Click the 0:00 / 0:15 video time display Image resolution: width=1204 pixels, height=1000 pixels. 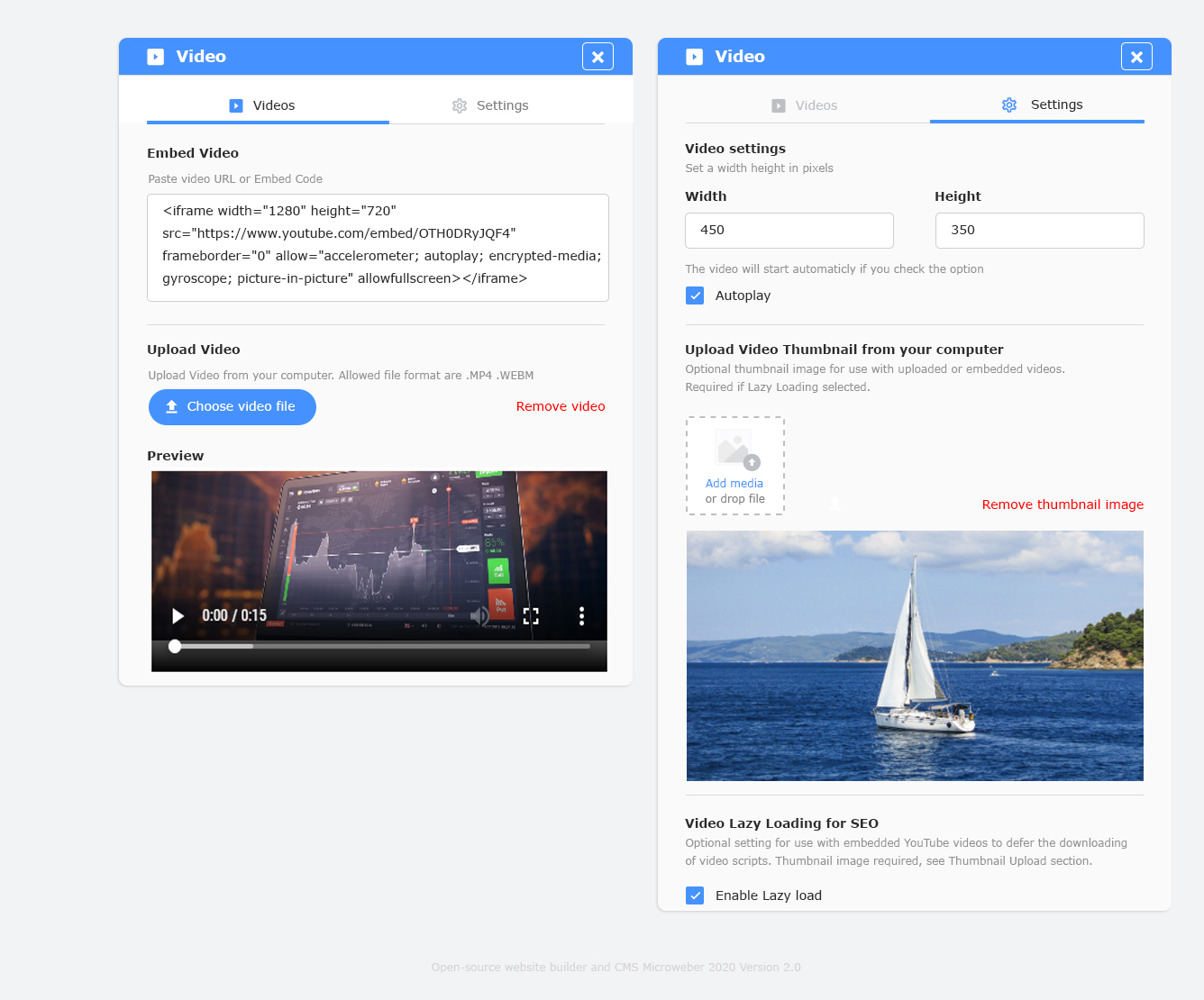234,616
